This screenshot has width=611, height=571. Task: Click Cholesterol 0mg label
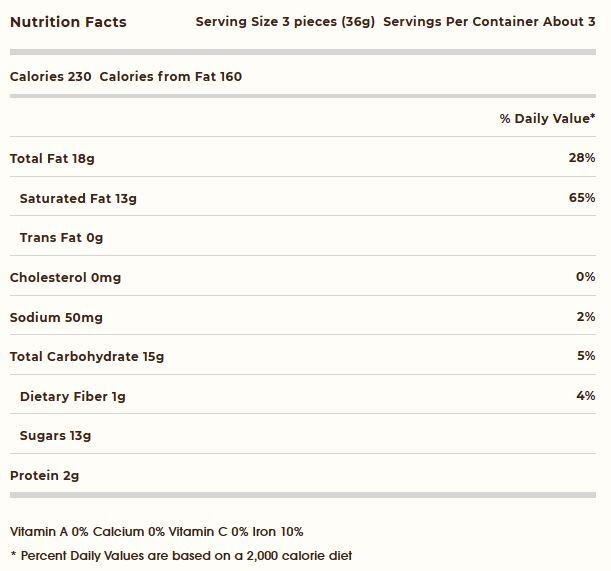click(65, 278)
